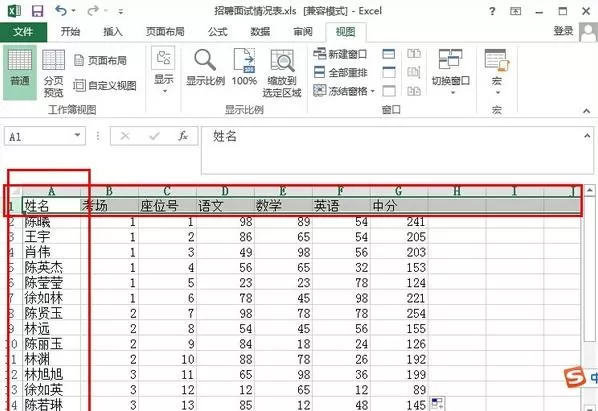Open the Help question mark icon
This screenshot has height=411, width=598.
click(x=492, y=11)
